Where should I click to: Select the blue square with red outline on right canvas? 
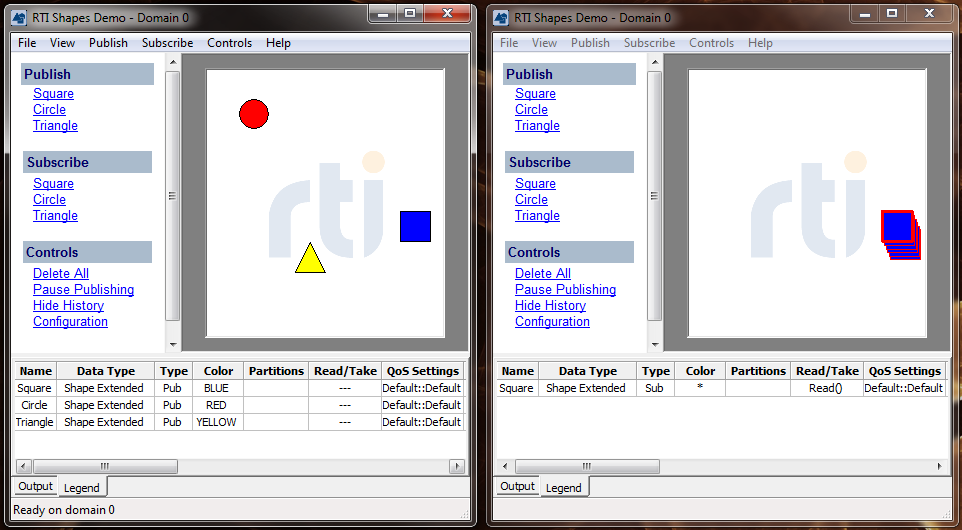898,226
